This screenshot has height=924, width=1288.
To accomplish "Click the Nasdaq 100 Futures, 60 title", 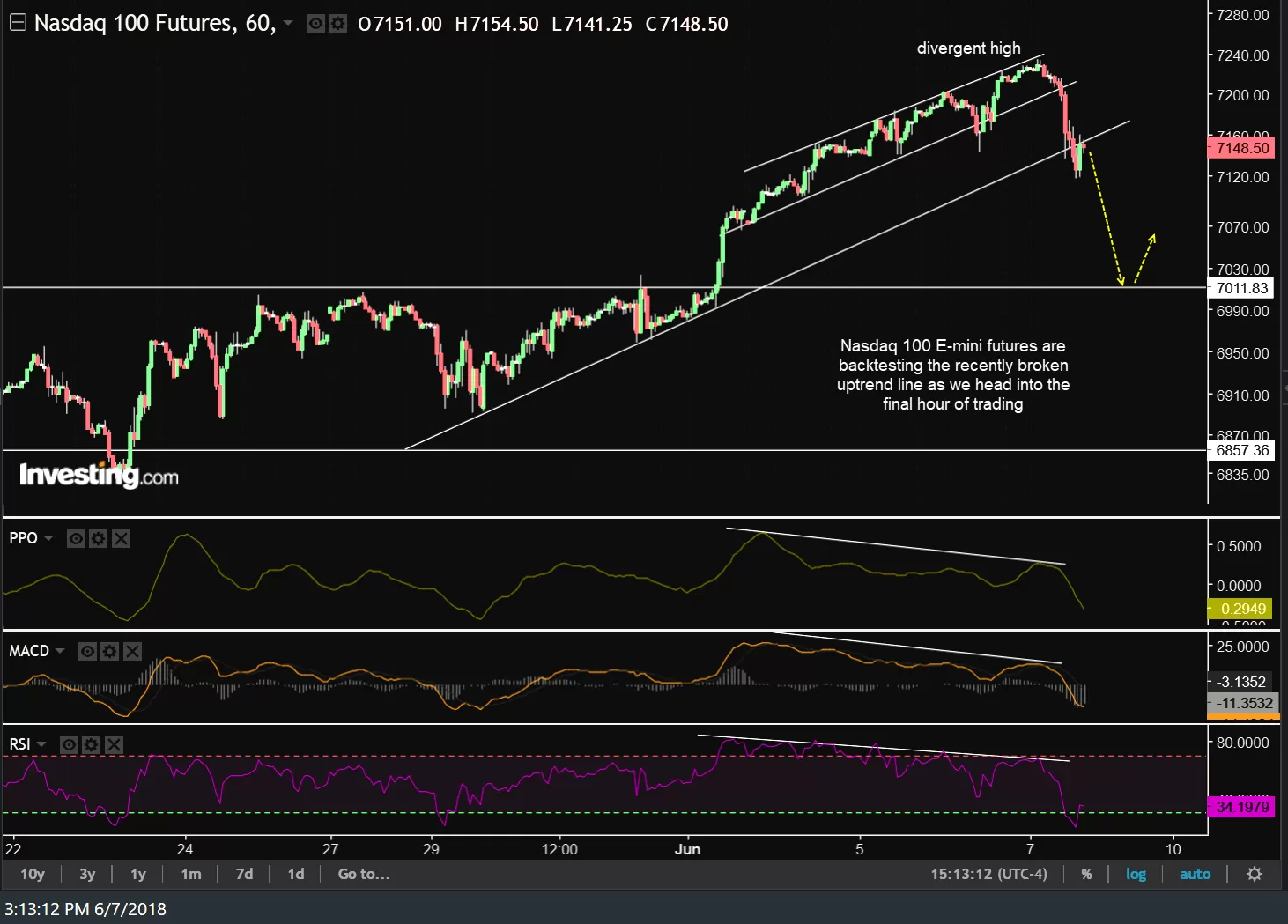I will tap(155, 23).
